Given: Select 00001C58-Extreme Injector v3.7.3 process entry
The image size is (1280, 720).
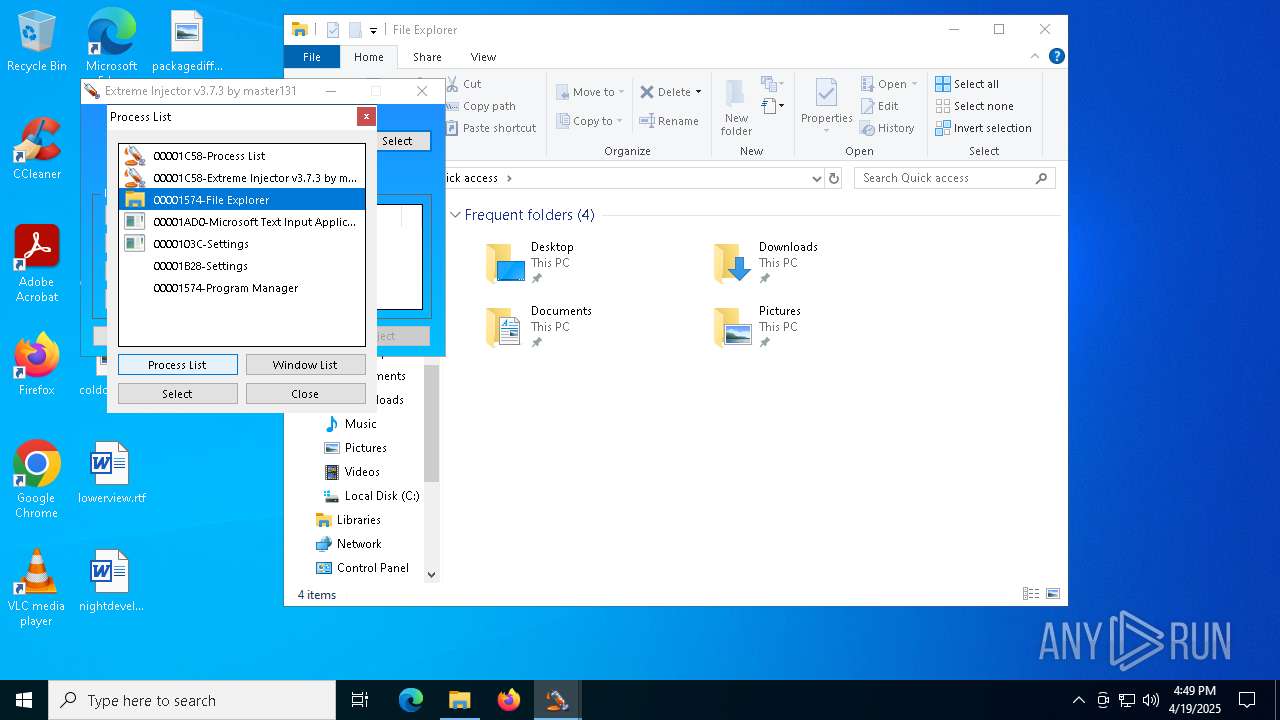Looking at the screenshot, I should [242, 178].
